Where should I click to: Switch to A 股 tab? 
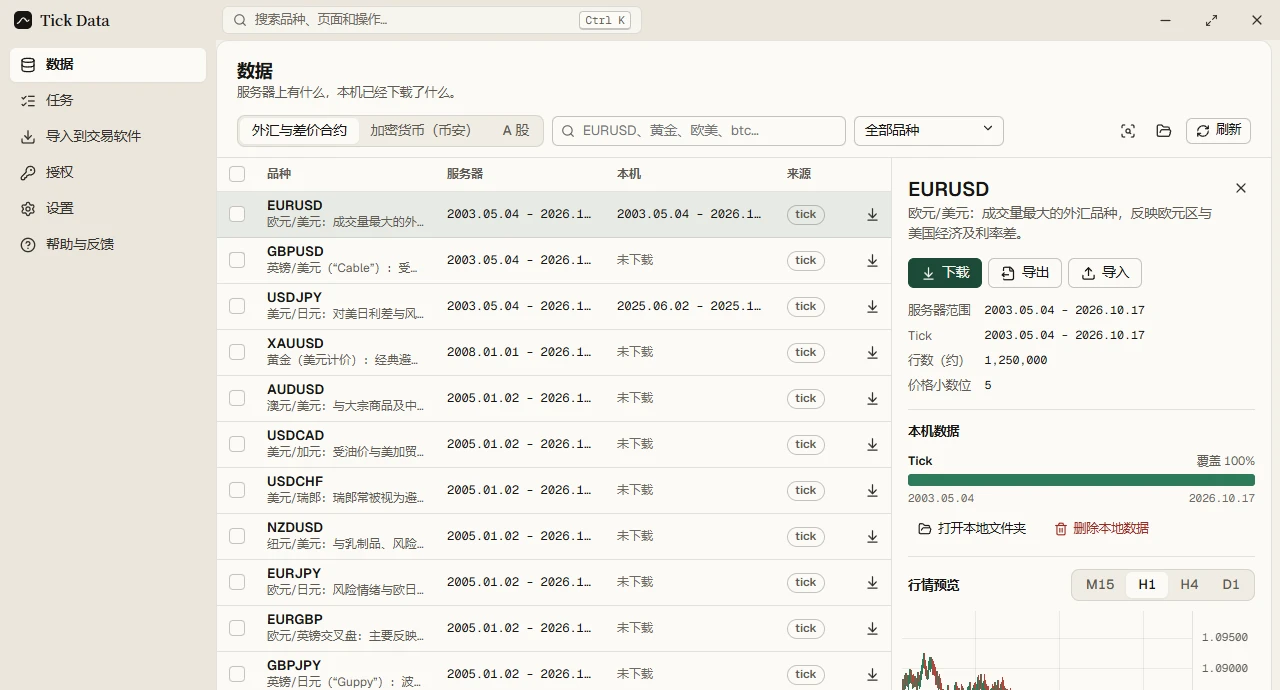516,131
